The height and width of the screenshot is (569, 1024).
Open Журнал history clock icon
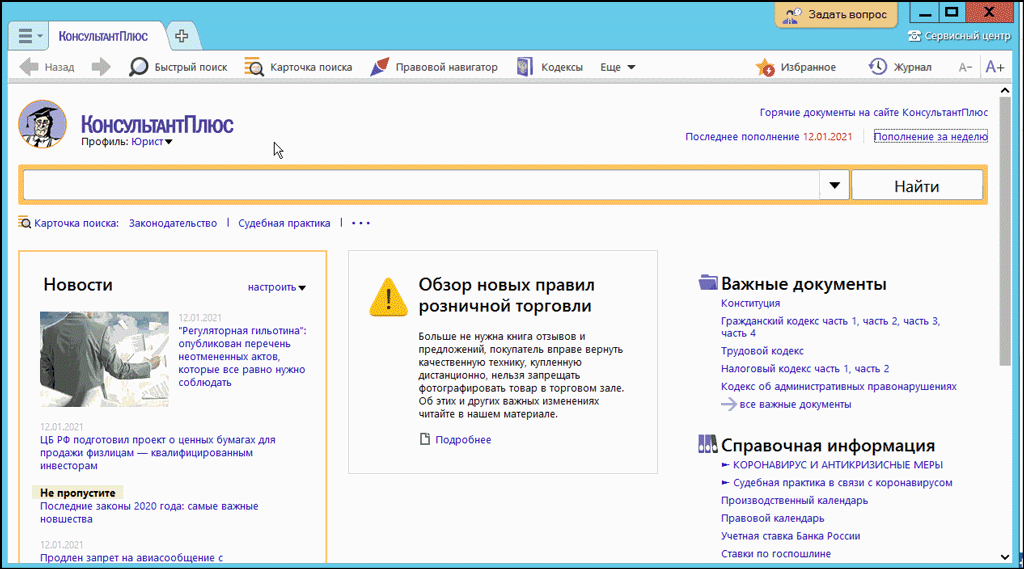point(900,67)
